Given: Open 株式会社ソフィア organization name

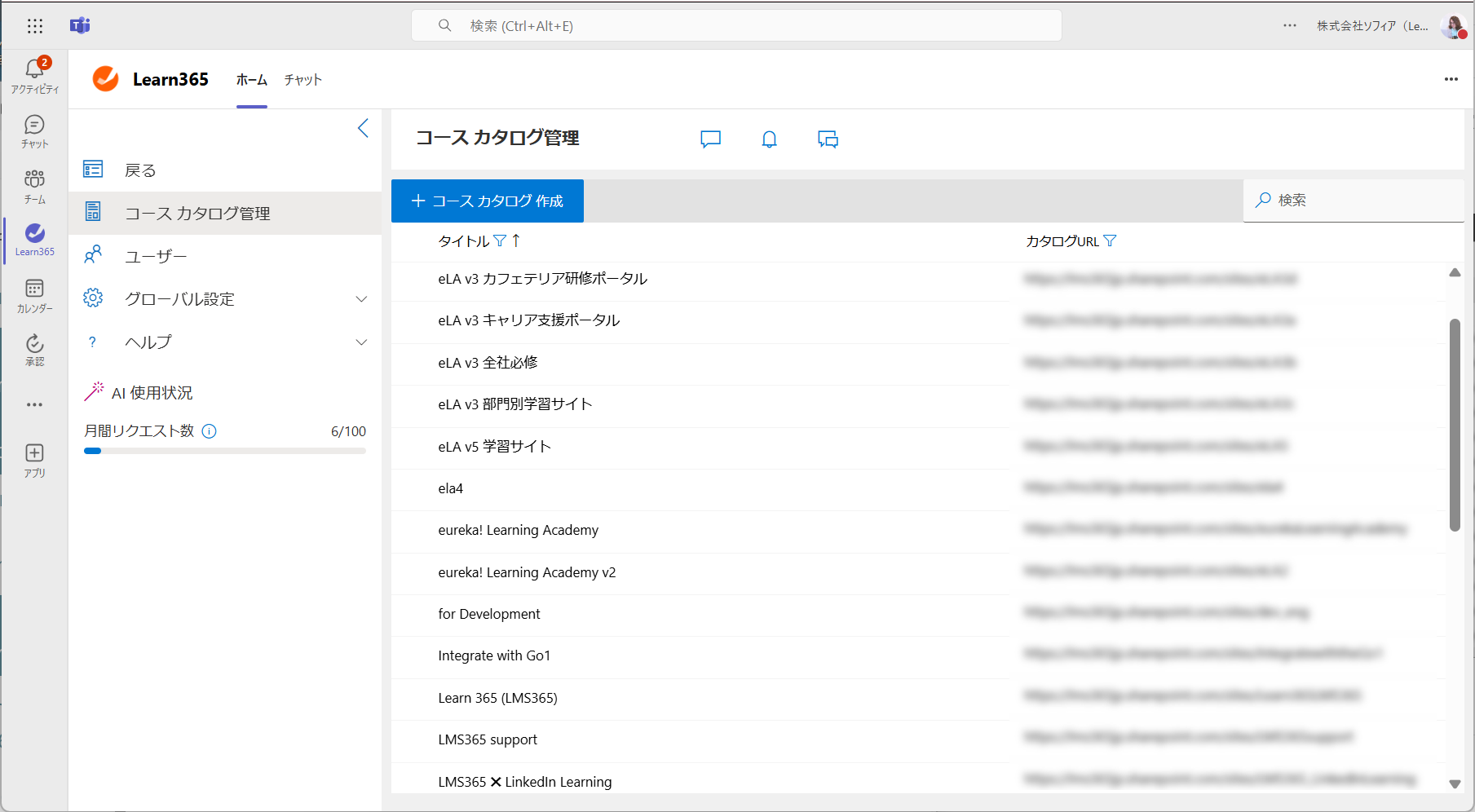Looking at the screenshot, I should click(1372, 26).
